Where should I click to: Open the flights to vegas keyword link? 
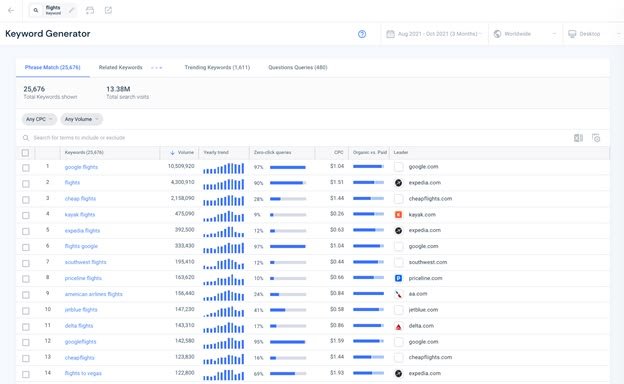(x=83, y=373)
